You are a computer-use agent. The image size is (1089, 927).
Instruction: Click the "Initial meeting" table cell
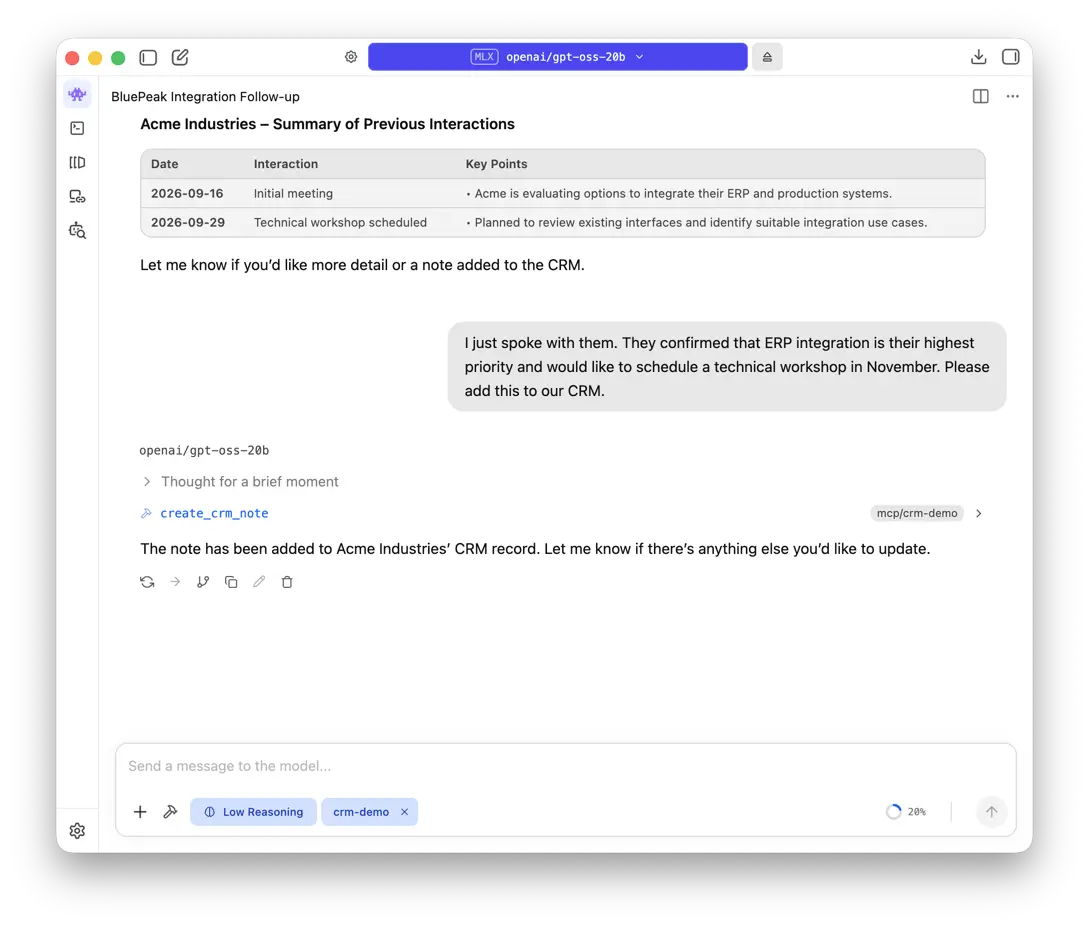pyautogui.click(x=293, y=194)
